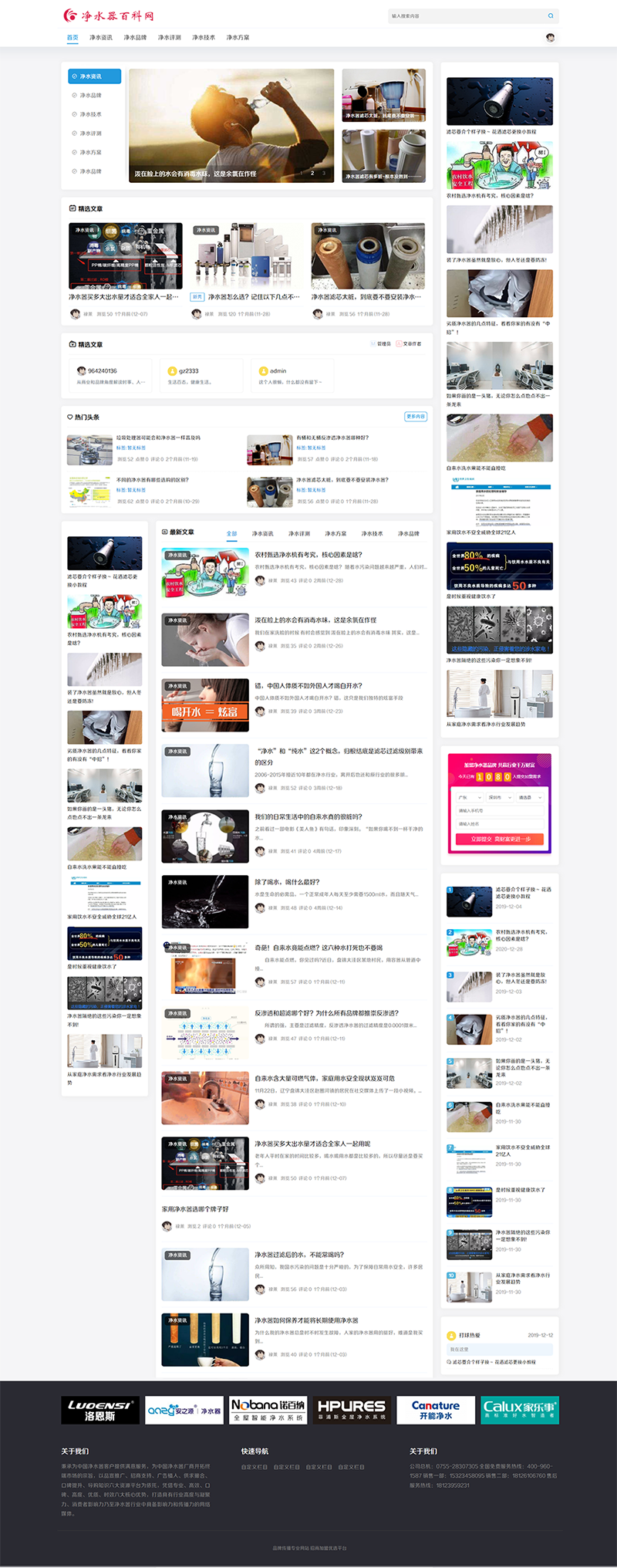Click gz2333 author avatar icon
The image size is (617, 1568).
click(173, 371)
